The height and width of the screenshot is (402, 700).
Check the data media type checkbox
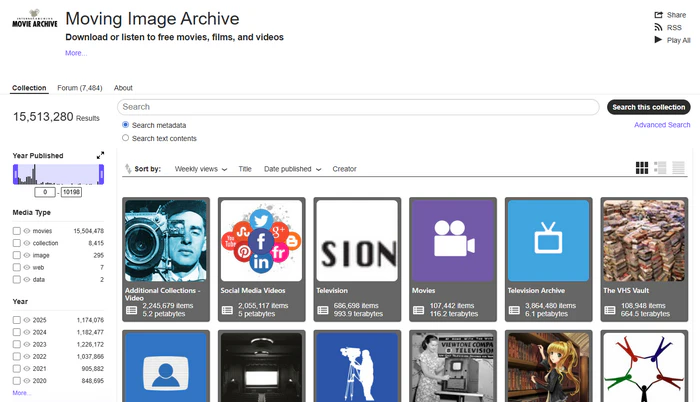[17, 279]
